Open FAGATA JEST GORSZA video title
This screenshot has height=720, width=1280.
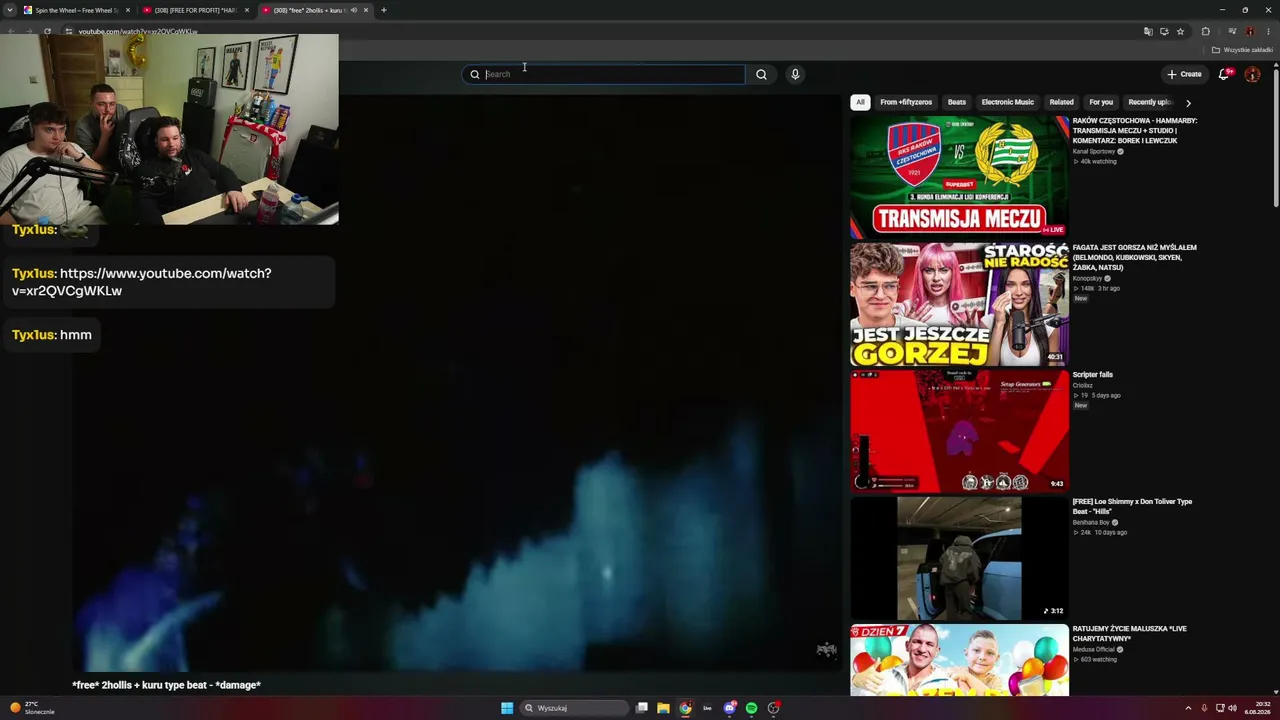(1135, 258)
